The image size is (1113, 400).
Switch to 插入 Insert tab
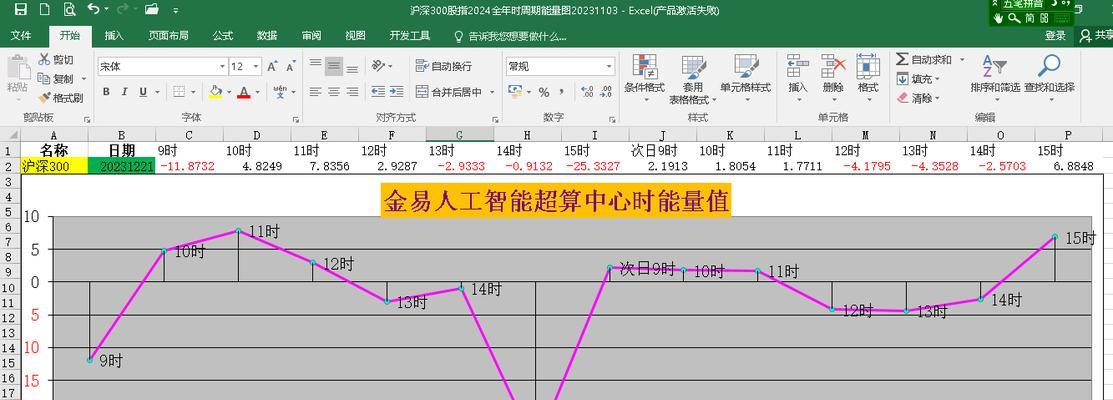[x=114, y=35]
